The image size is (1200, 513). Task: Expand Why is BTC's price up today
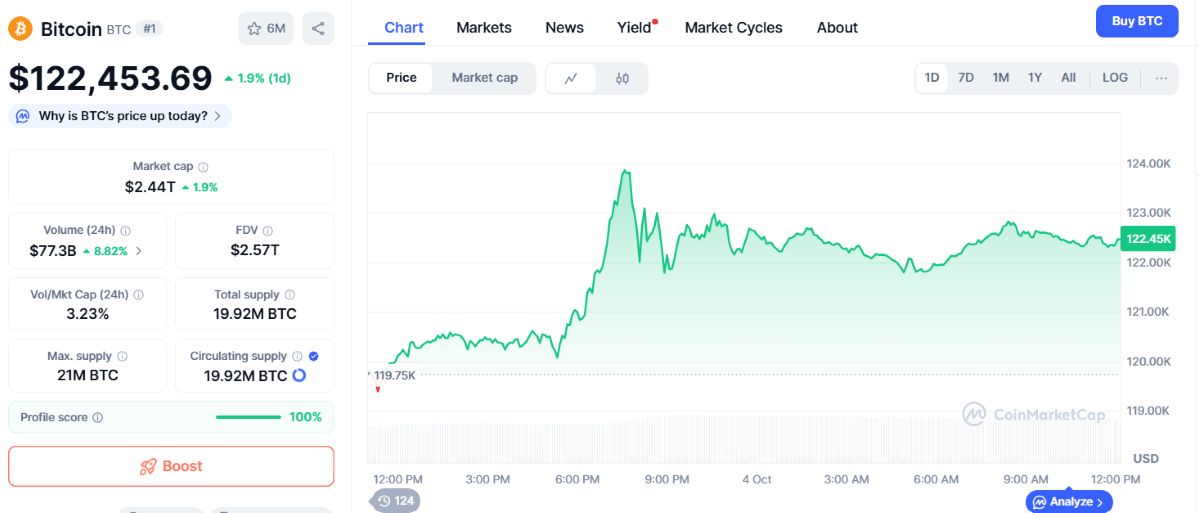tap(120, 116)
